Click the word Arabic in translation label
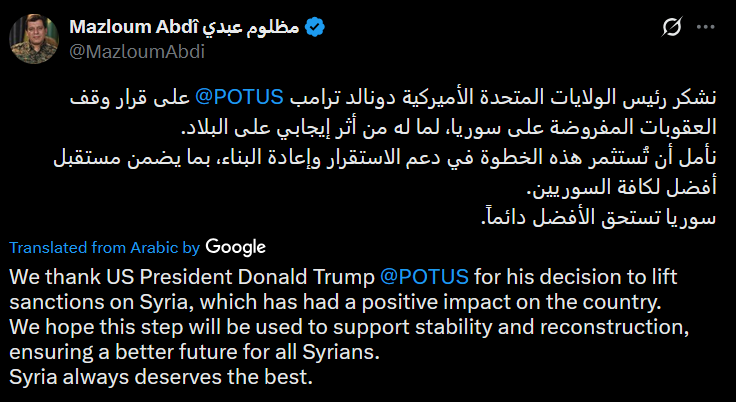736x402 pixels. coord(154,247)
